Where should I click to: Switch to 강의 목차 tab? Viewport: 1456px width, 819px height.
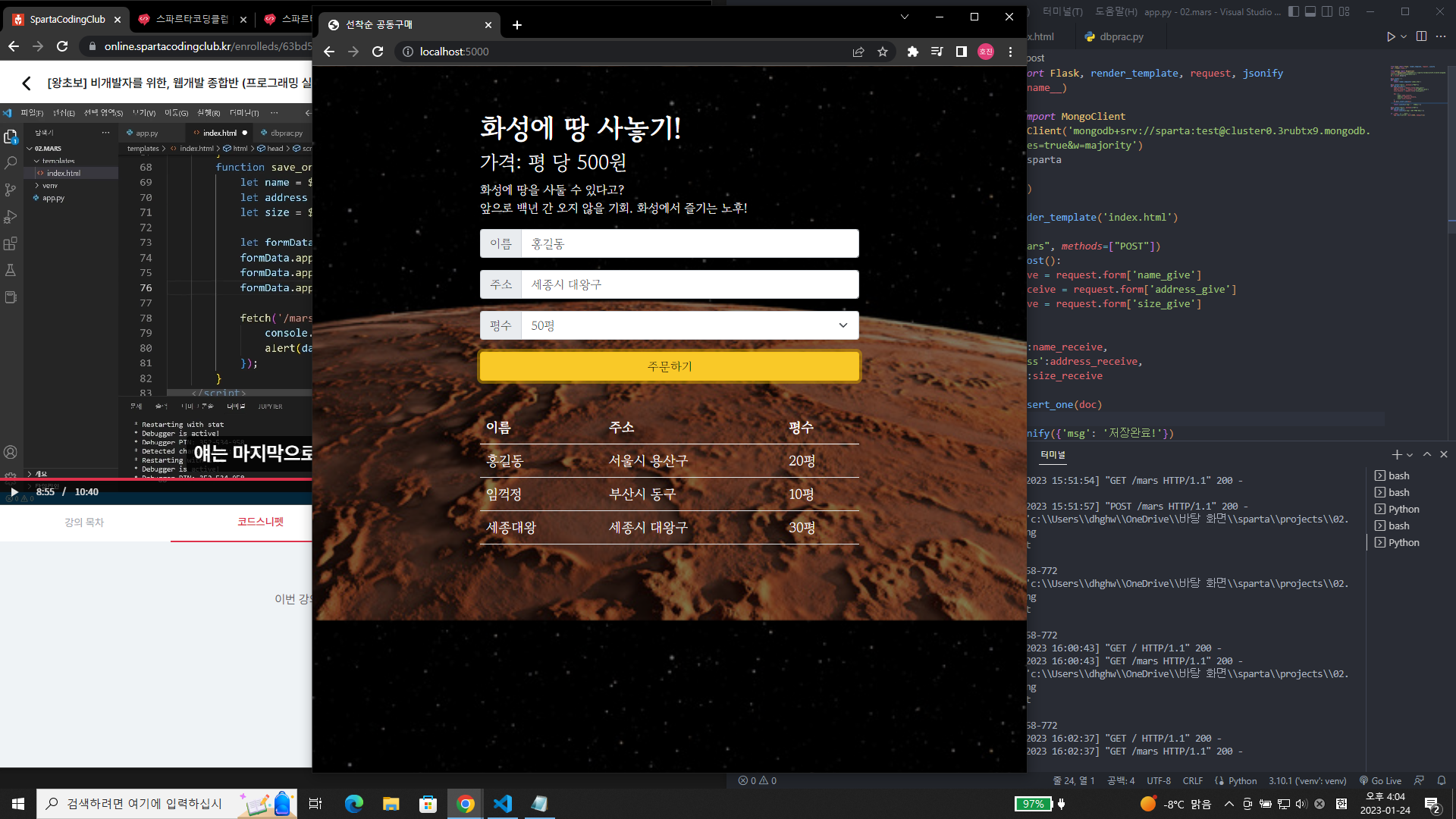point(84,522)
